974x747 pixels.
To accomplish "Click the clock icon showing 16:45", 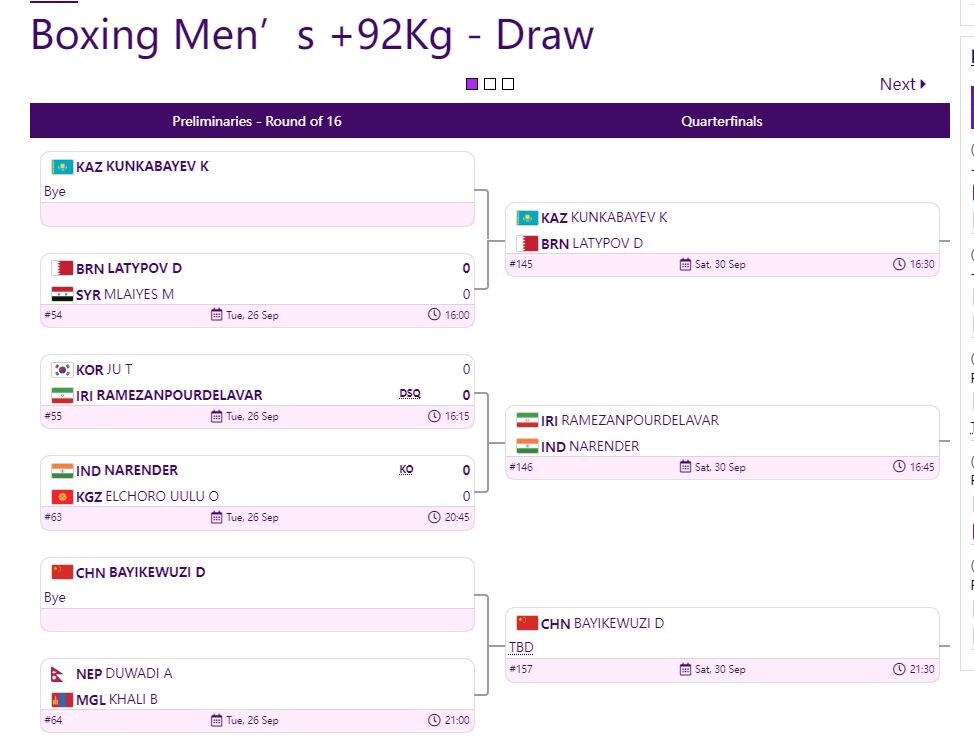I will point(899,467).
